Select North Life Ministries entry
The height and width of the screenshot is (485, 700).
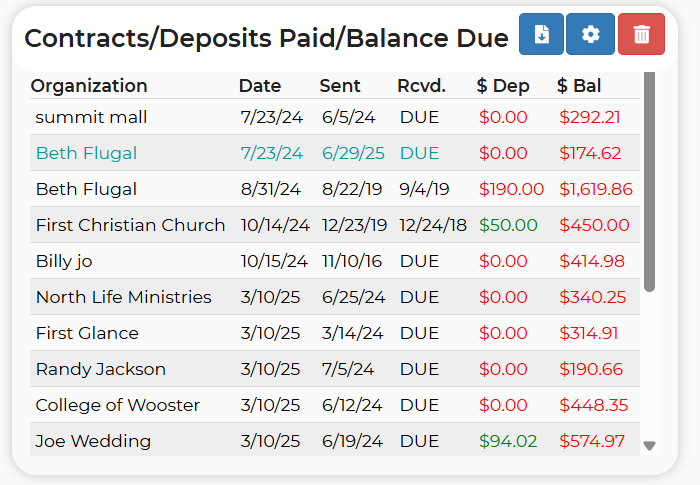click(x=335, y=297)
